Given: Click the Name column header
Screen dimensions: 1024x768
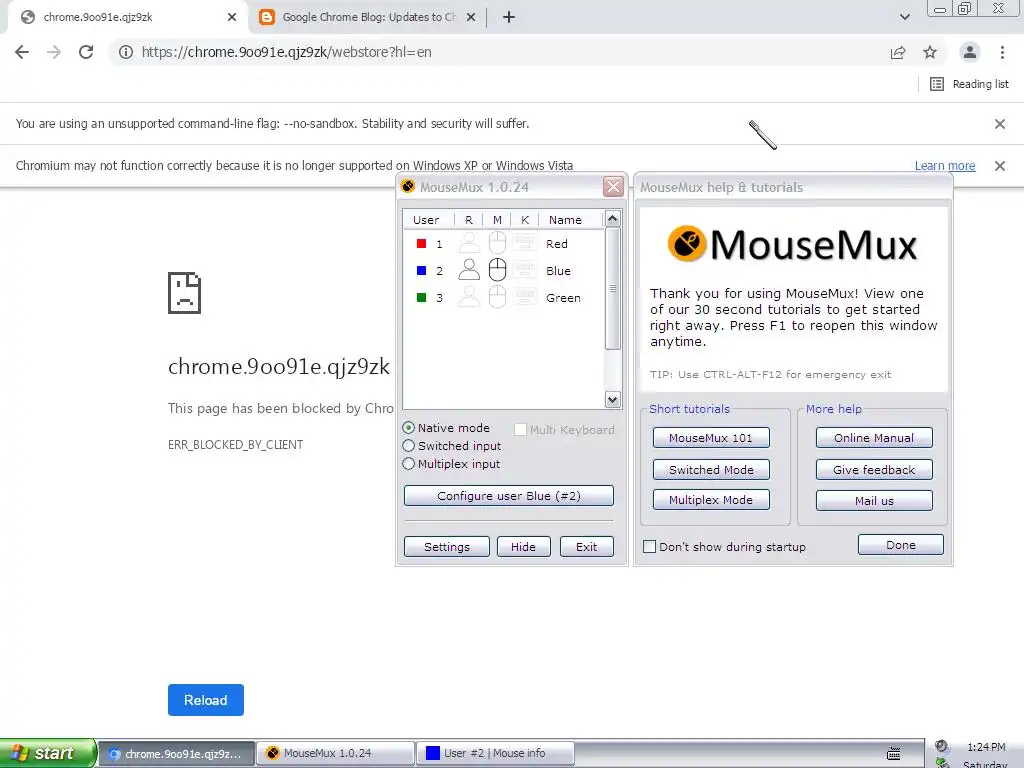Looking at the screenshot, I should tap(570, 220).
